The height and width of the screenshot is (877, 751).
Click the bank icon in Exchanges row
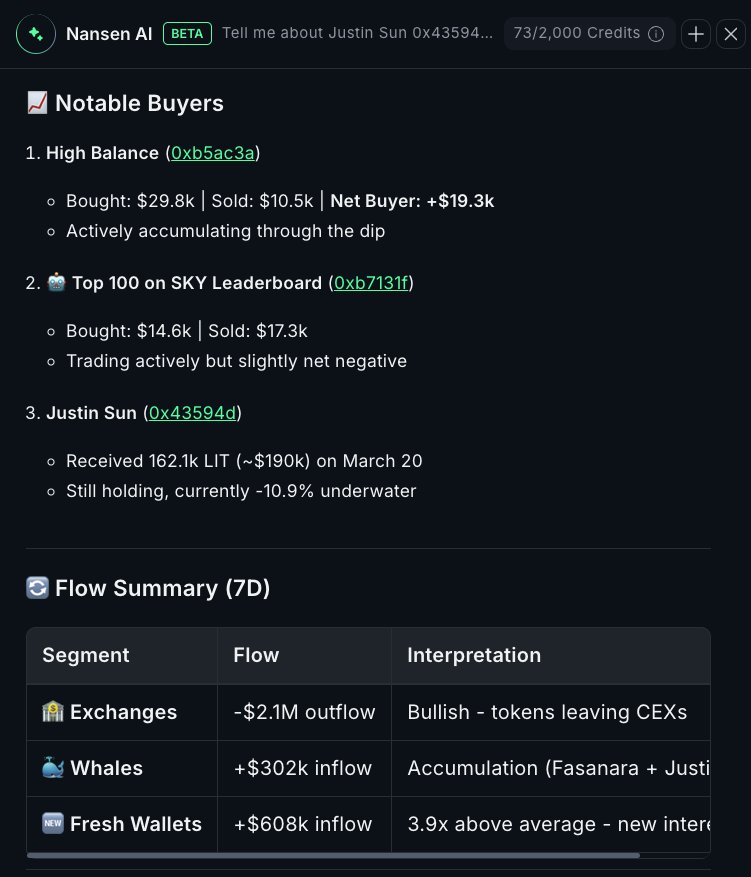(x=53, y=712)
